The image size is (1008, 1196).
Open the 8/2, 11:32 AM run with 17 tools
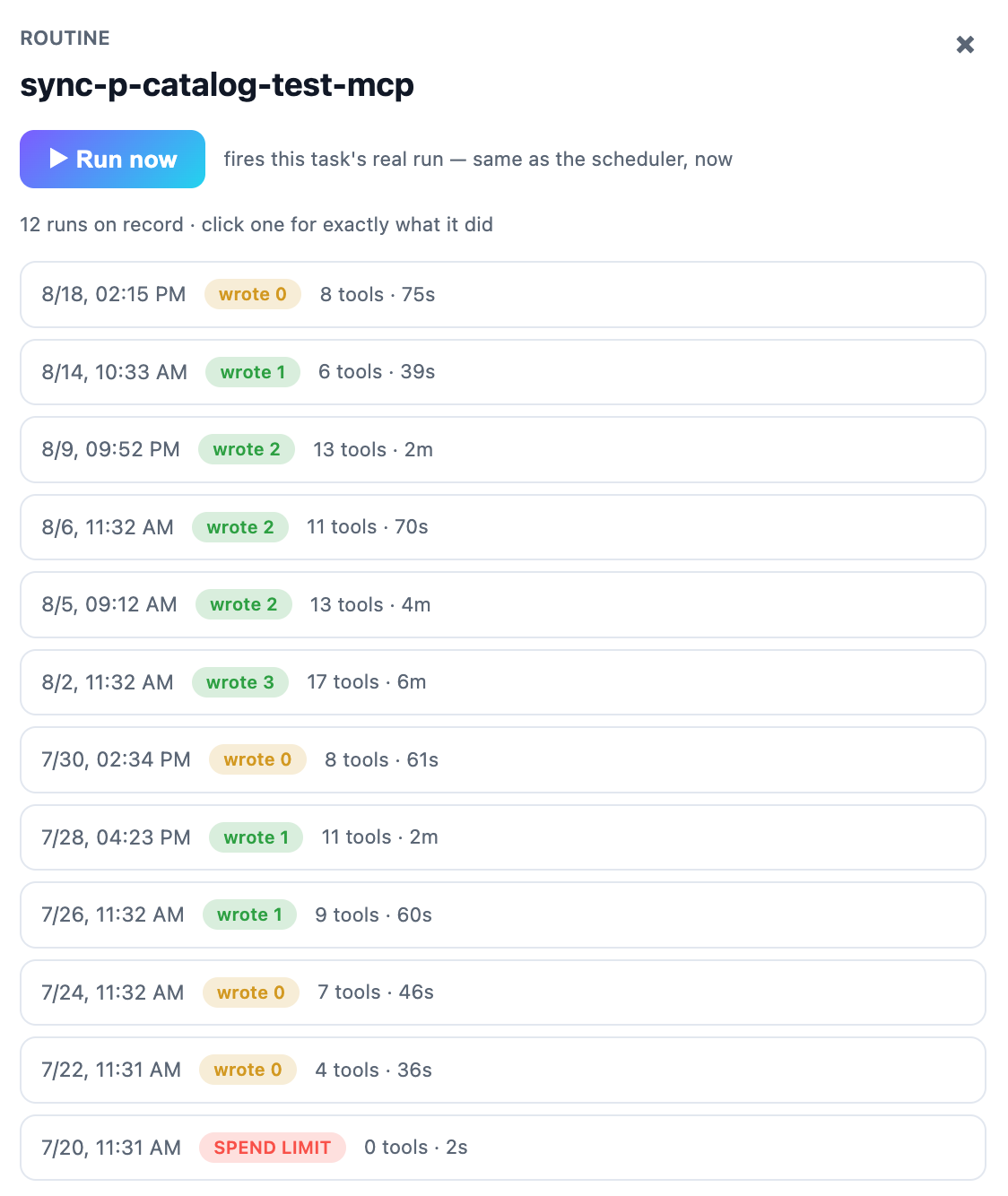[503, 682]
